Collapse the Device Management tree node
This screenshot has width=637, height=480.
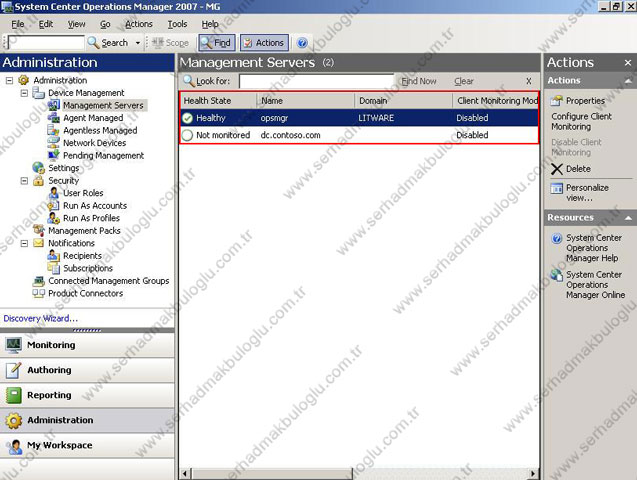[24, 93]
